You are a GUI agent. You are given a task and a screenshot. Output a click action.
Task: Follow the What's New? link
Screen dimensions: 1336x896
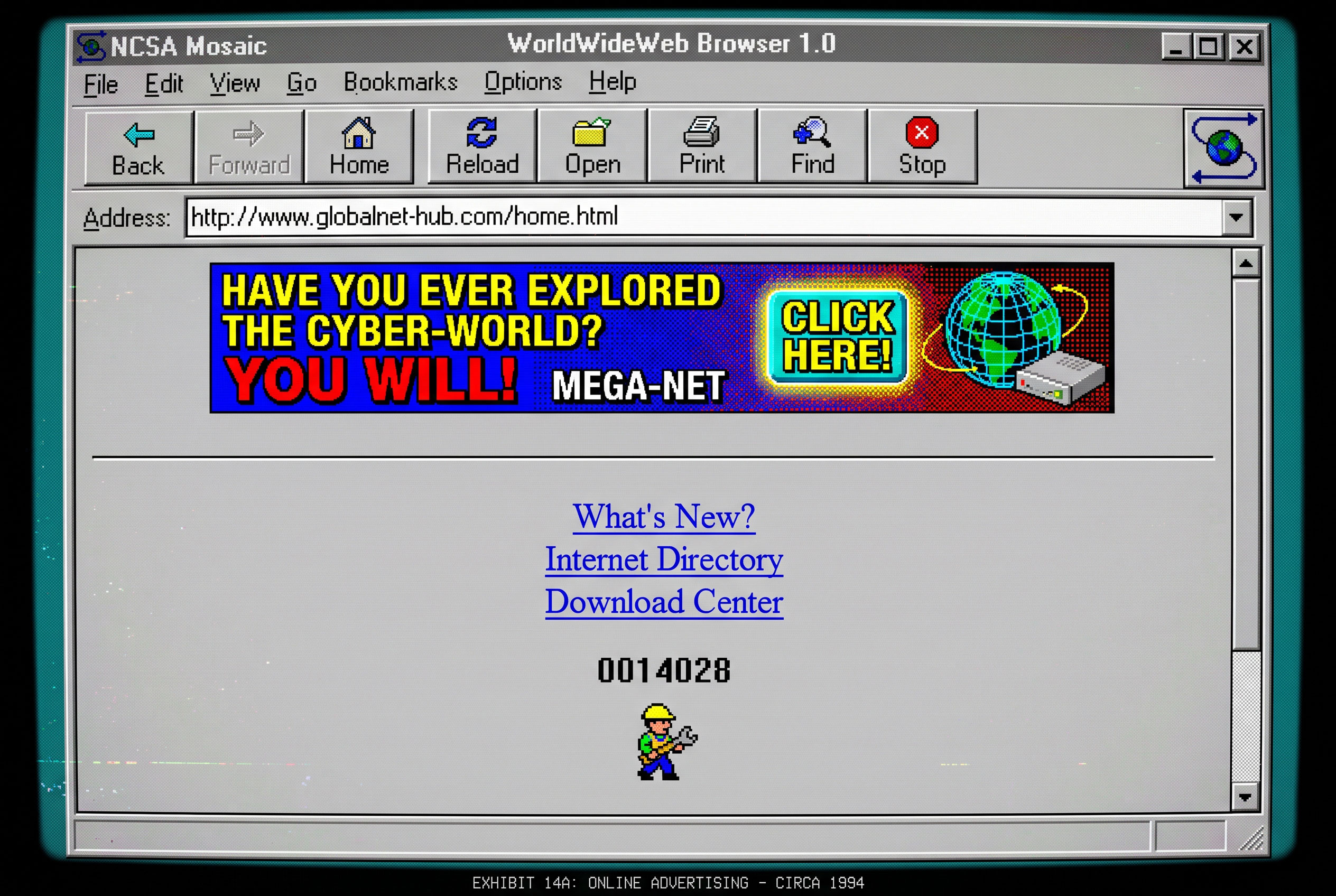(x=664, y=517)
